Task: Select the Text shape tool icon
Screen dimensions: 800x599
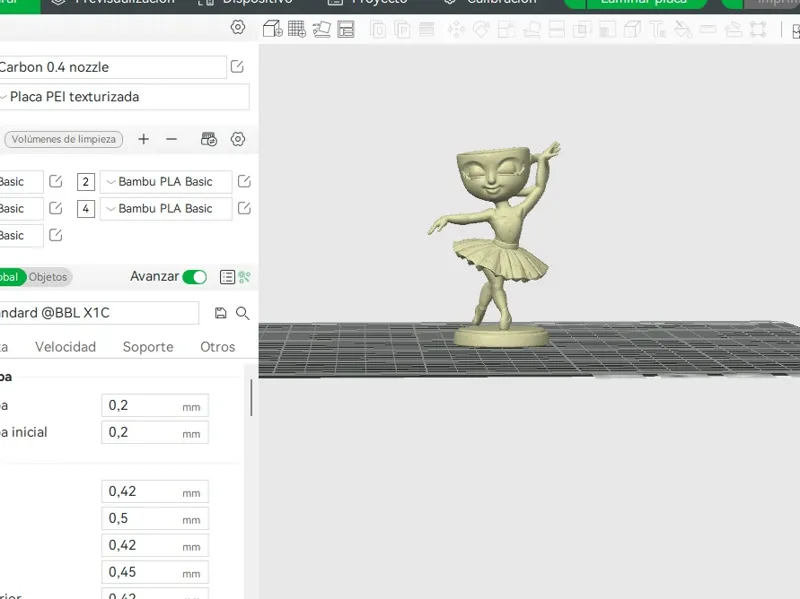Action: click(657, 30)
